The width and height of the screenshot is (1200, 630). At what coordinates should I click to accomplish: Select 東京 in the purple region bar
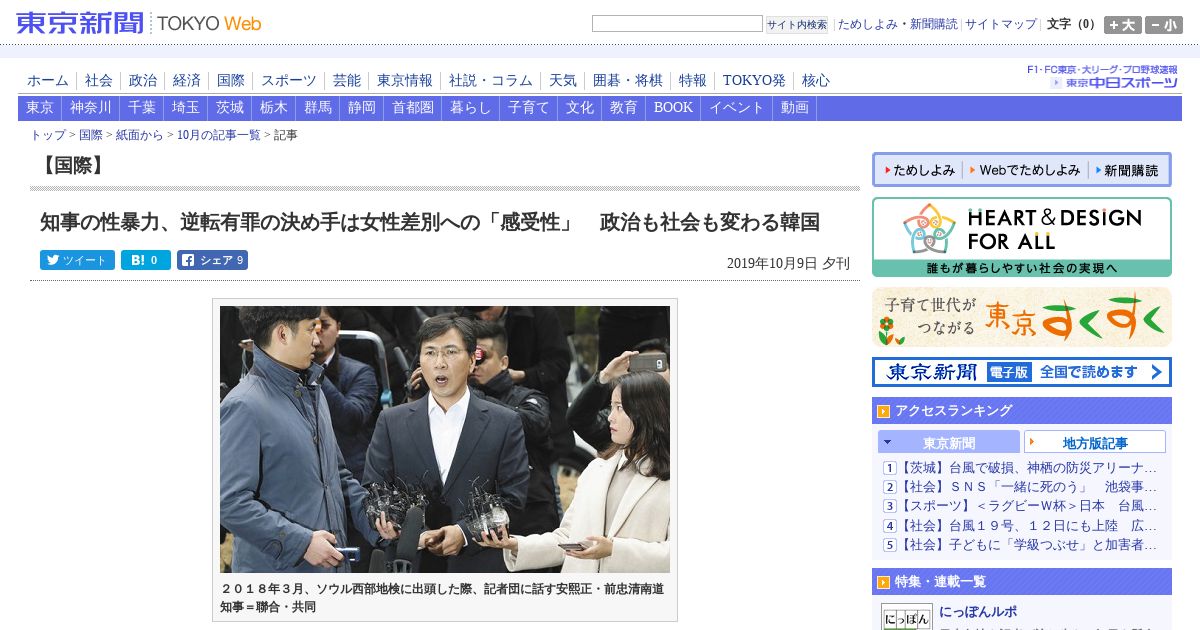40,108
